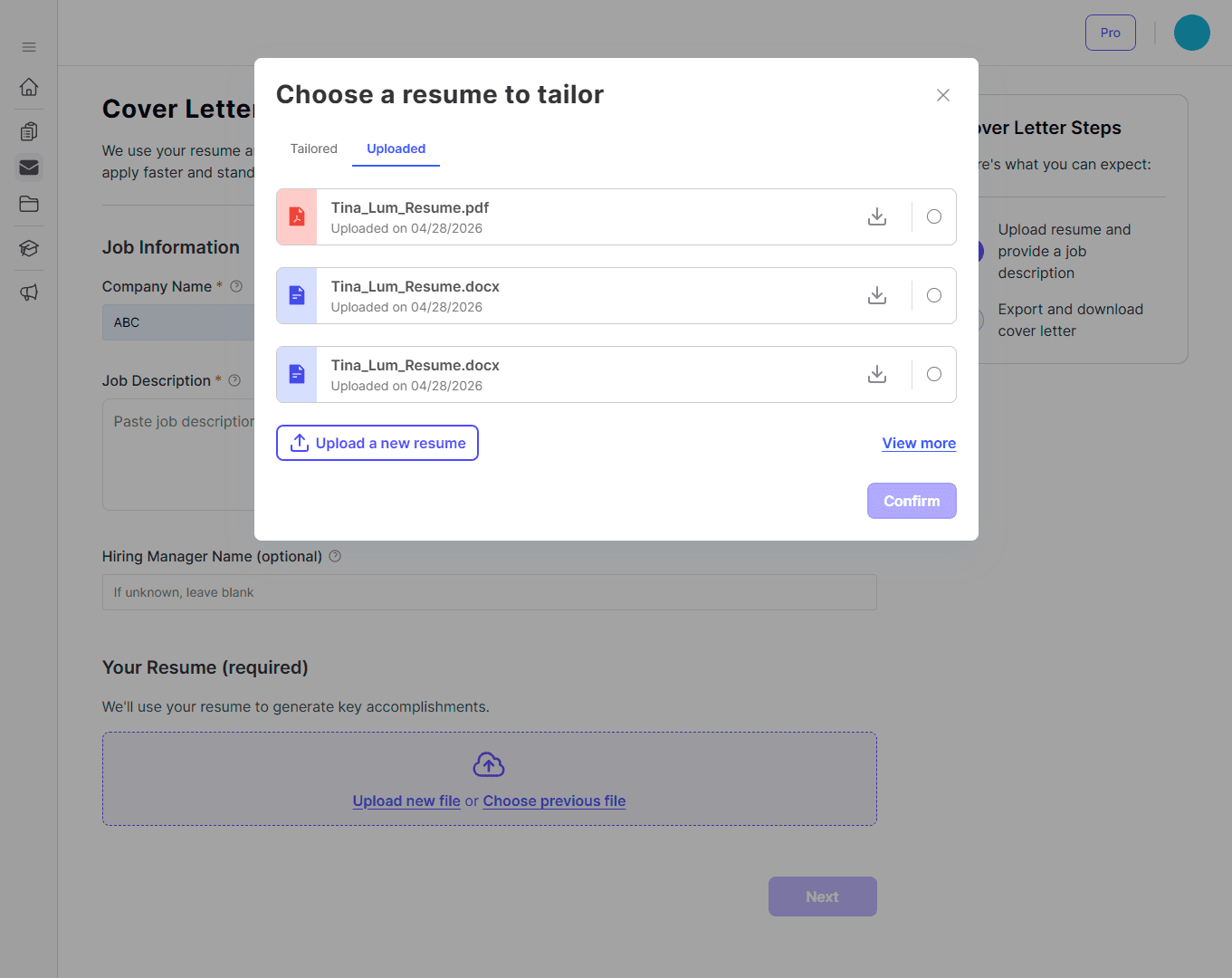Open the hamburger menu in sidebar

(x=29, y=47)
